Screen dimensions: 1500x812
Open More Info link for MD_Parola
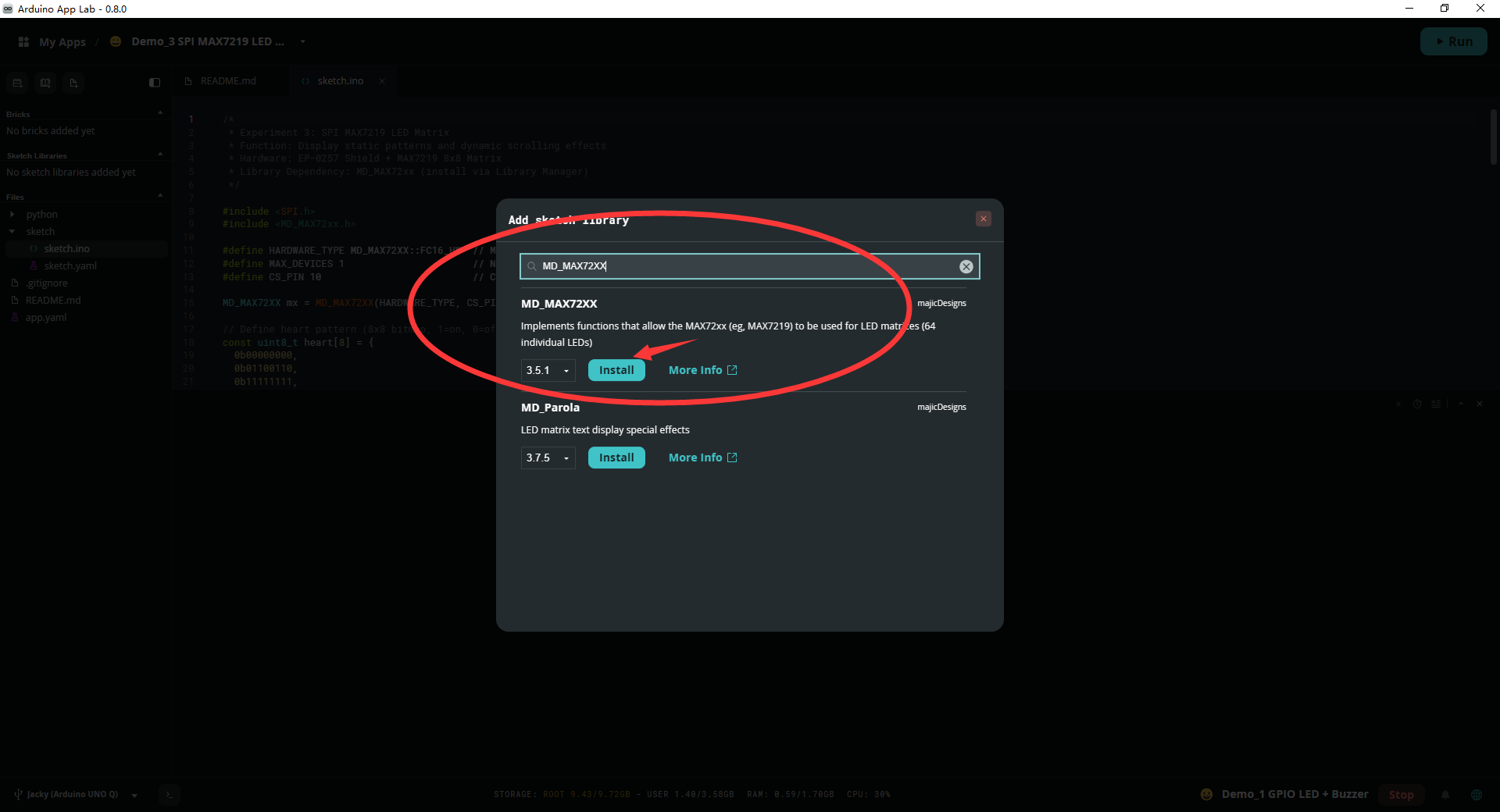702,458
